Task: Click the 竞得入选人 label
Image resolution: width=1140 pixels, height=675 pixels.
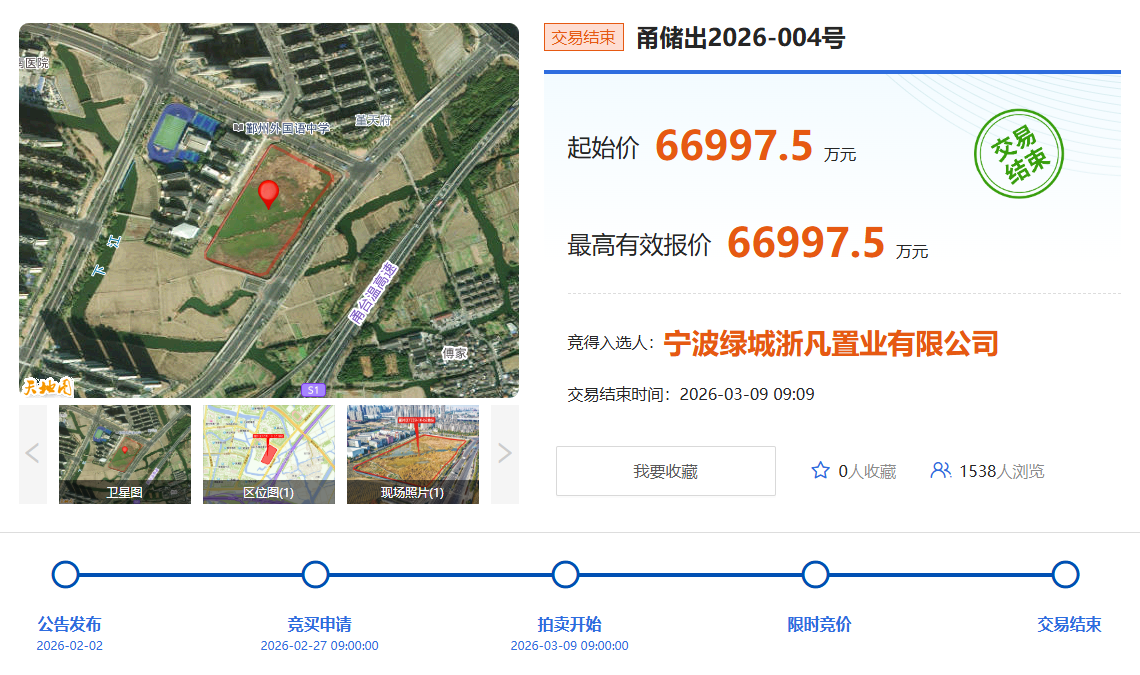Action: point(611,343)
